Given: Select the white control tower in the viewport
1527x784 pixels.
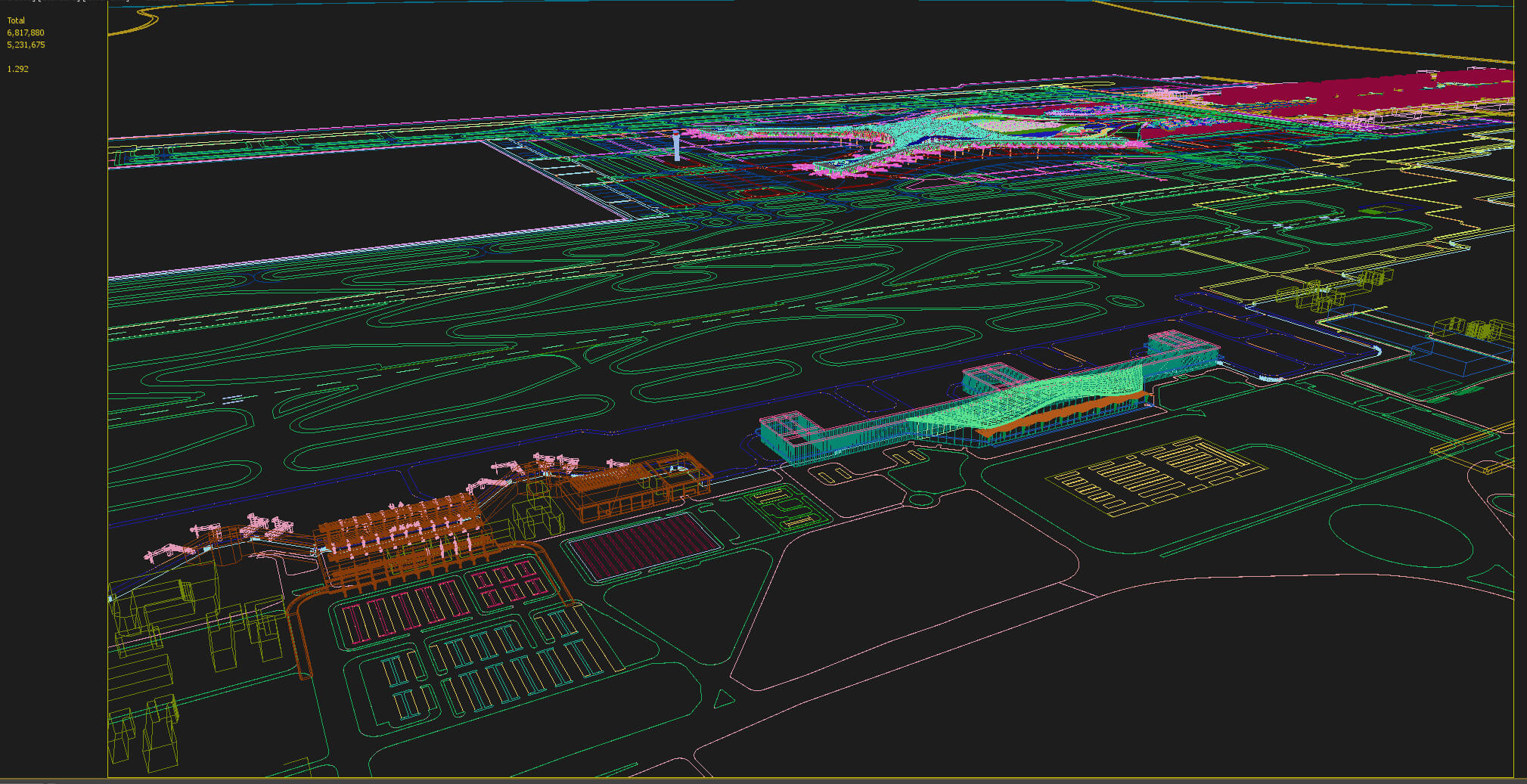Looking at the screenshot, I should 676,145.
